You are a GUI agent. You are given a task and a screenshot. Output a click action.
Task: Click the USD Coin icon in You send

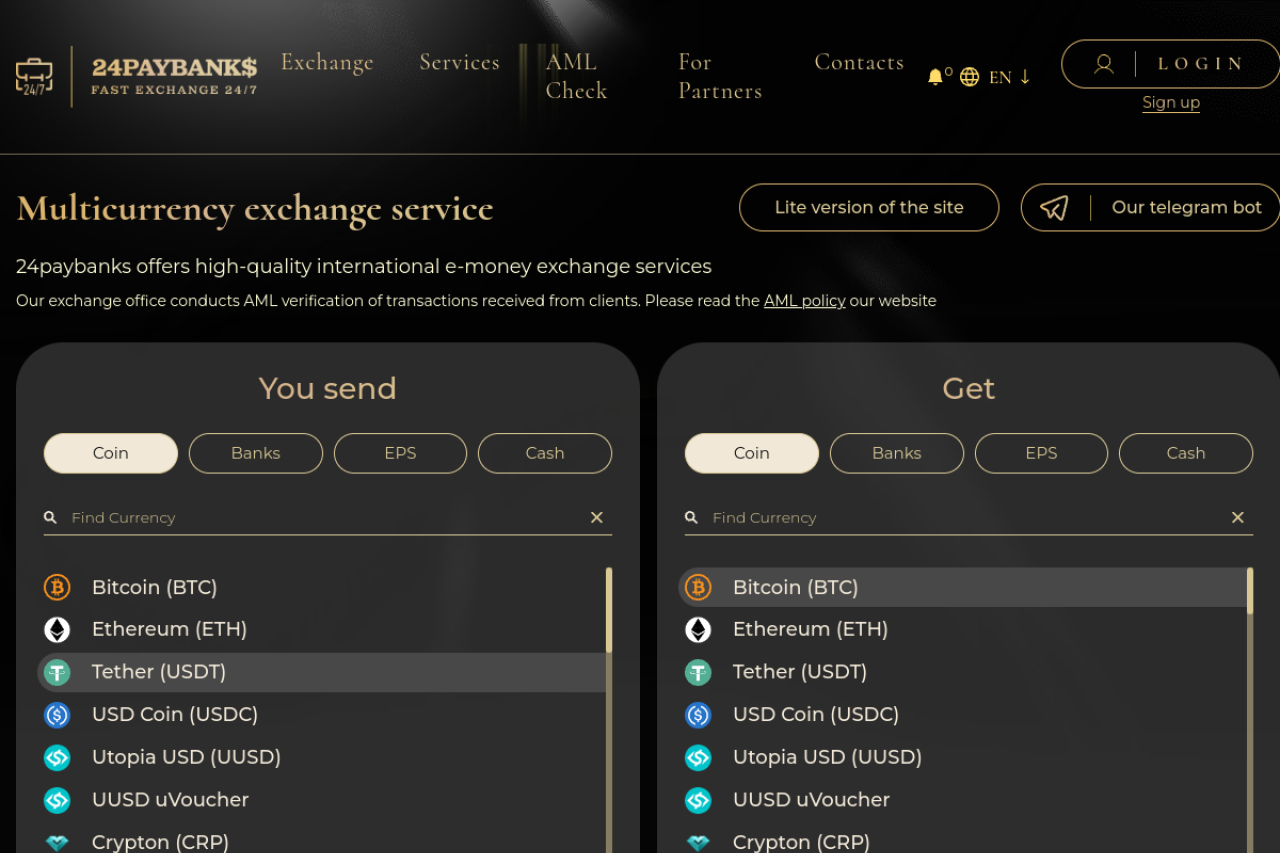(x=57, y=714)
